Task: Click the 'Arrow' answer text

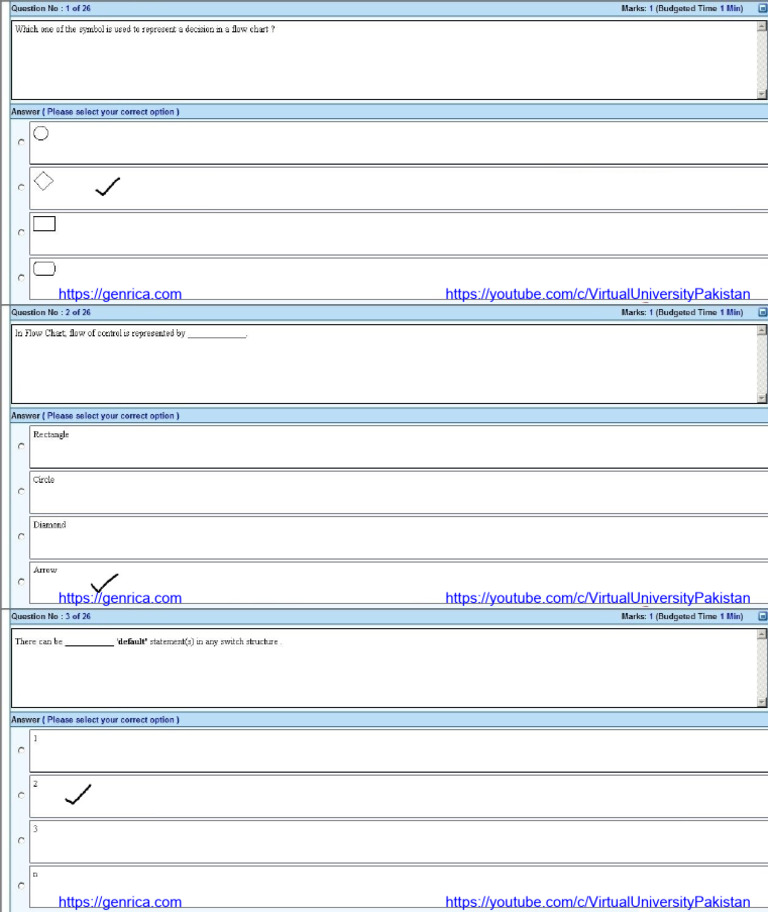Action: click(45, 570)
